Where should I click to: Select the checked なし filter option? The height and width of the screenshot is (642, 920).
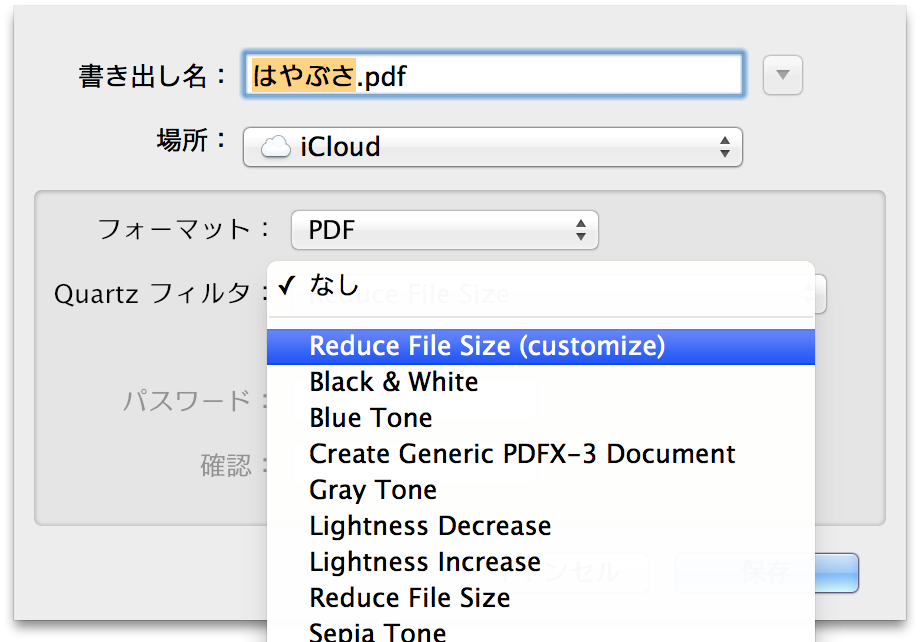pyautogui.click(x=540, y=286)
